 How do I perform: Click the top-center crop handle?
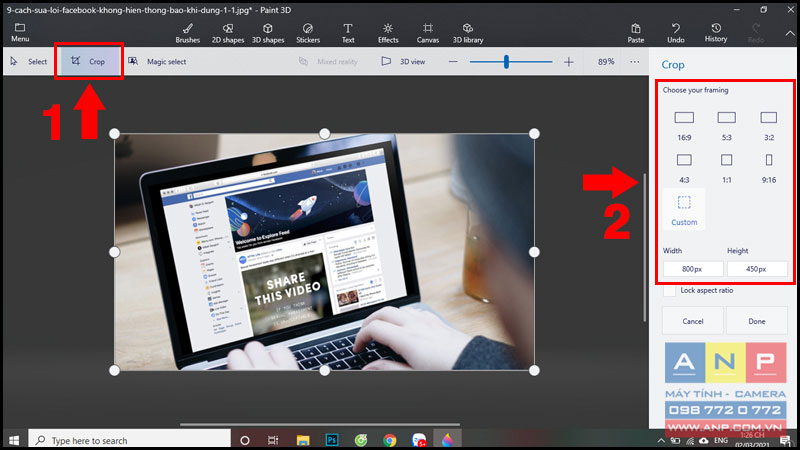click(324, 134)
